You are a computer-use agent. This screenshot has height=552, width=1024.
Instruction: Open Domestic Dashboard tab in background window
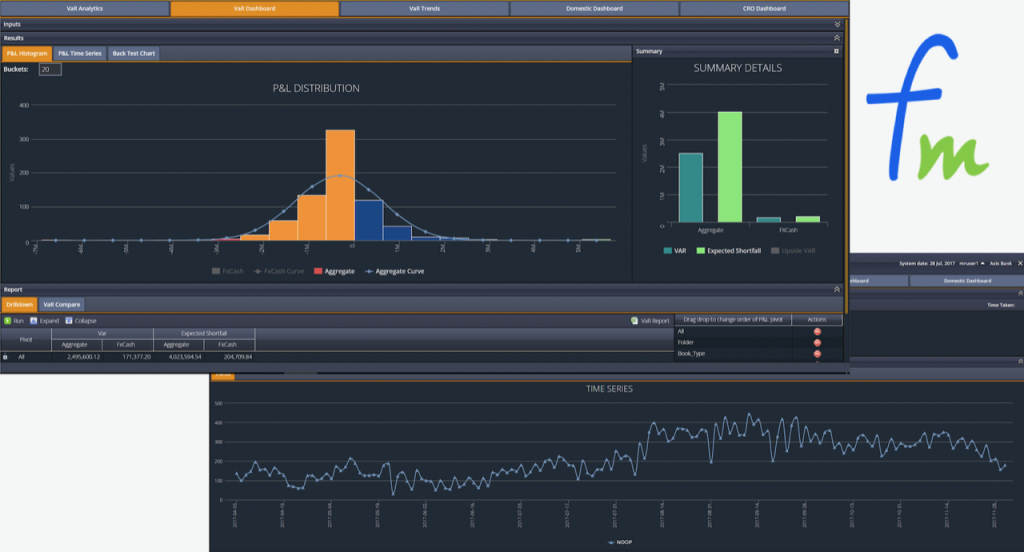(967, 281)
